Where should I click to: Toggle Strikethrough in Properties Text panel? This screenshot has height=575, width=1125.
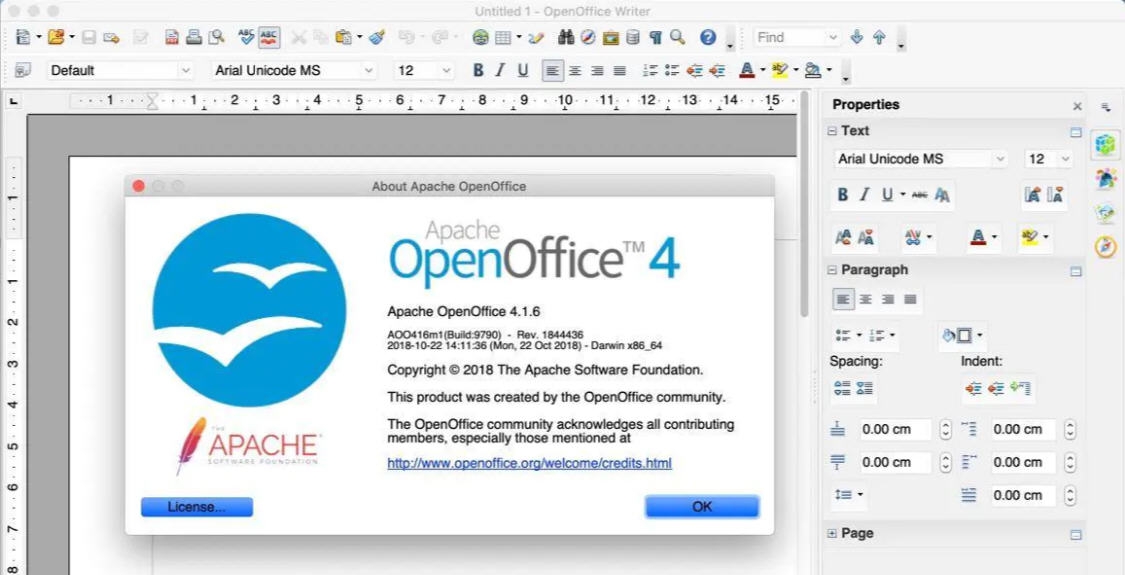(x=919, y=195)
